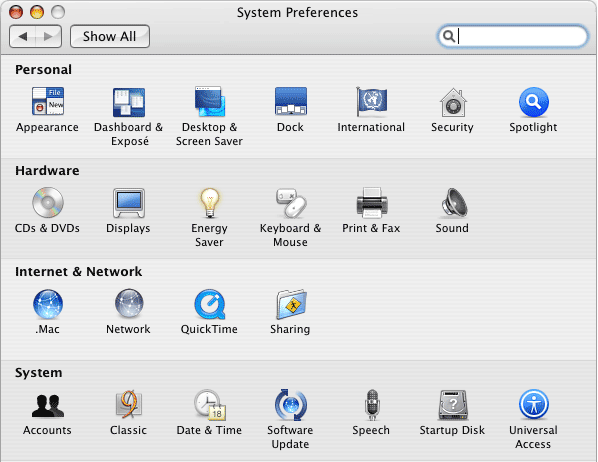Viewport: 598px width, 462px height.
Task: Close the System Preferences window
Action: [16, 12]
